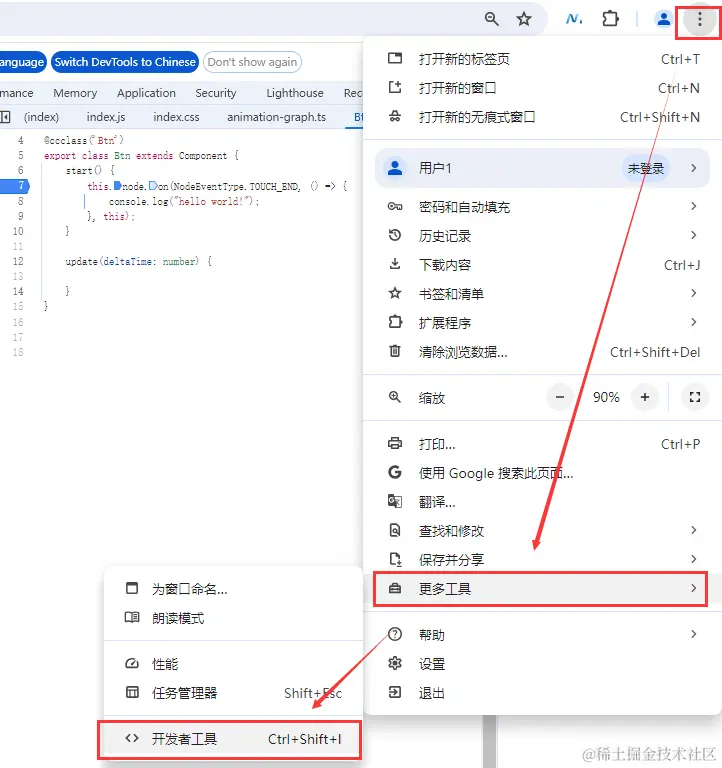The image size is (722, 768).
Task: Select 打开新的无痕式窗口 menu item
Action: click(543, 117)
